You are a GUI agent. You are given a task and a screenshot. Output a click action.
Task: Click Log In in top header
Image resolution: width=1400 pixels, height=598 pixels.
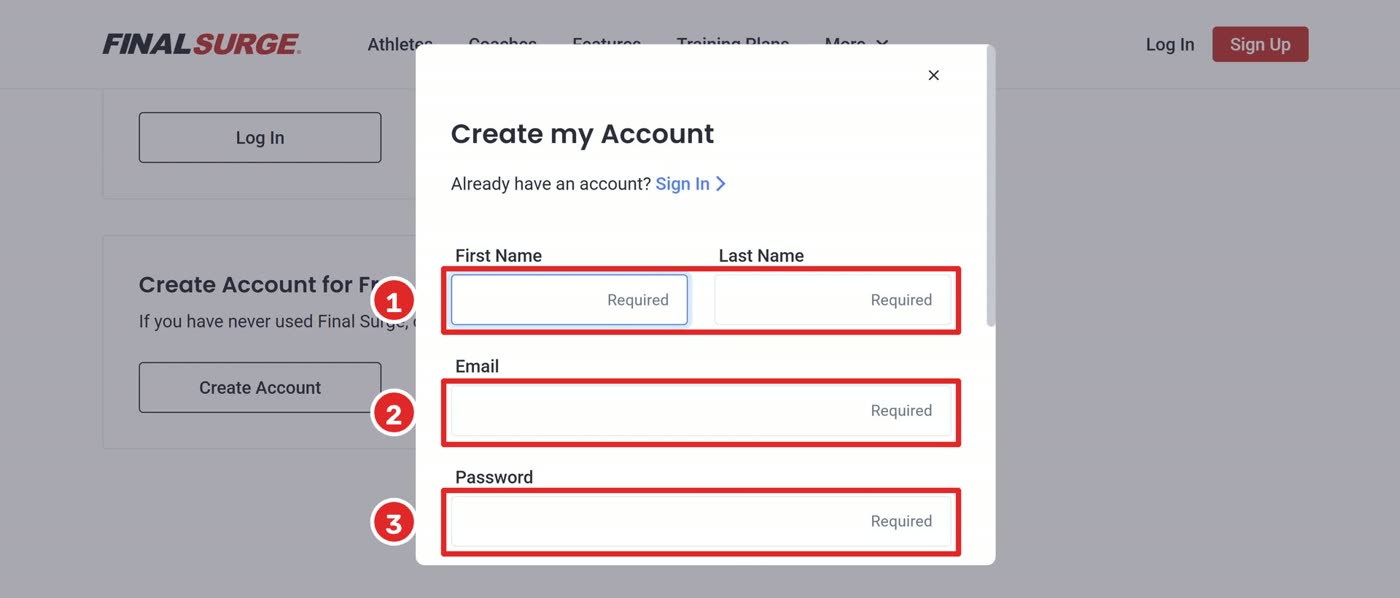pos(1170,44)
